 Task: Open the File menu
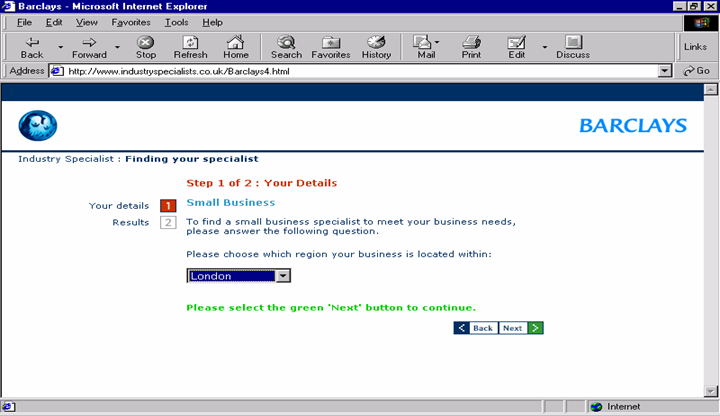(x=24, y=22)
